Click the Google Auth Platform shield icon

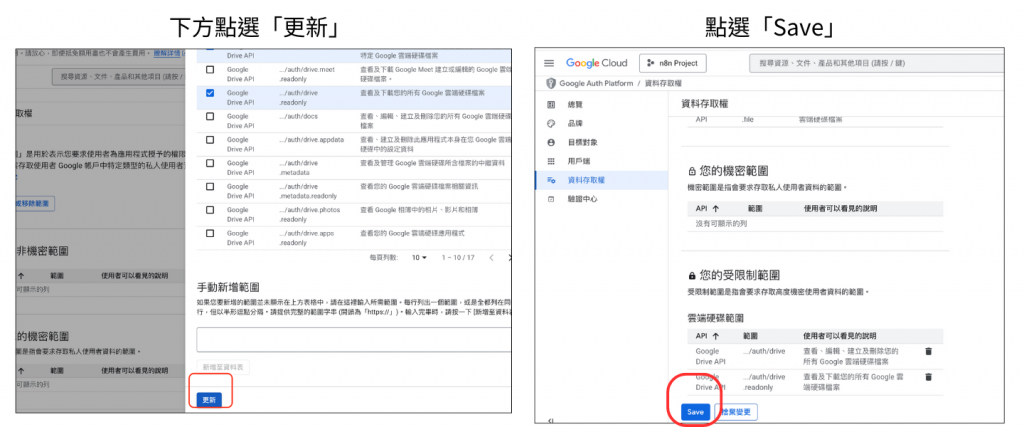551,84
